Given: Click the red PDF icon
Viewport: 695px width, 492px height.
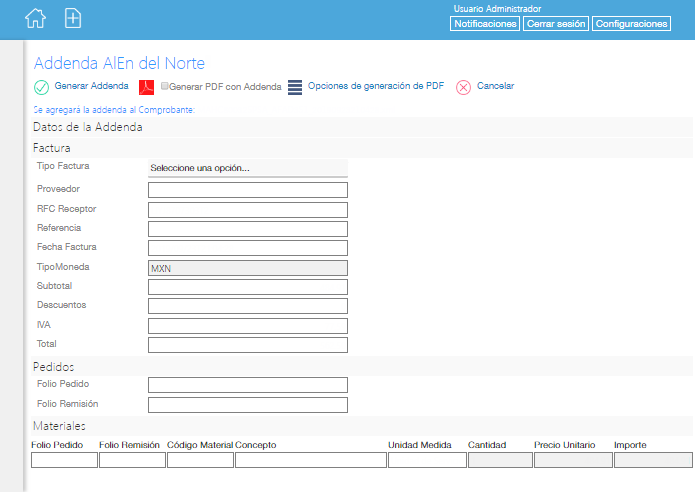Looking at the screenshot, I should pos(146,87).
